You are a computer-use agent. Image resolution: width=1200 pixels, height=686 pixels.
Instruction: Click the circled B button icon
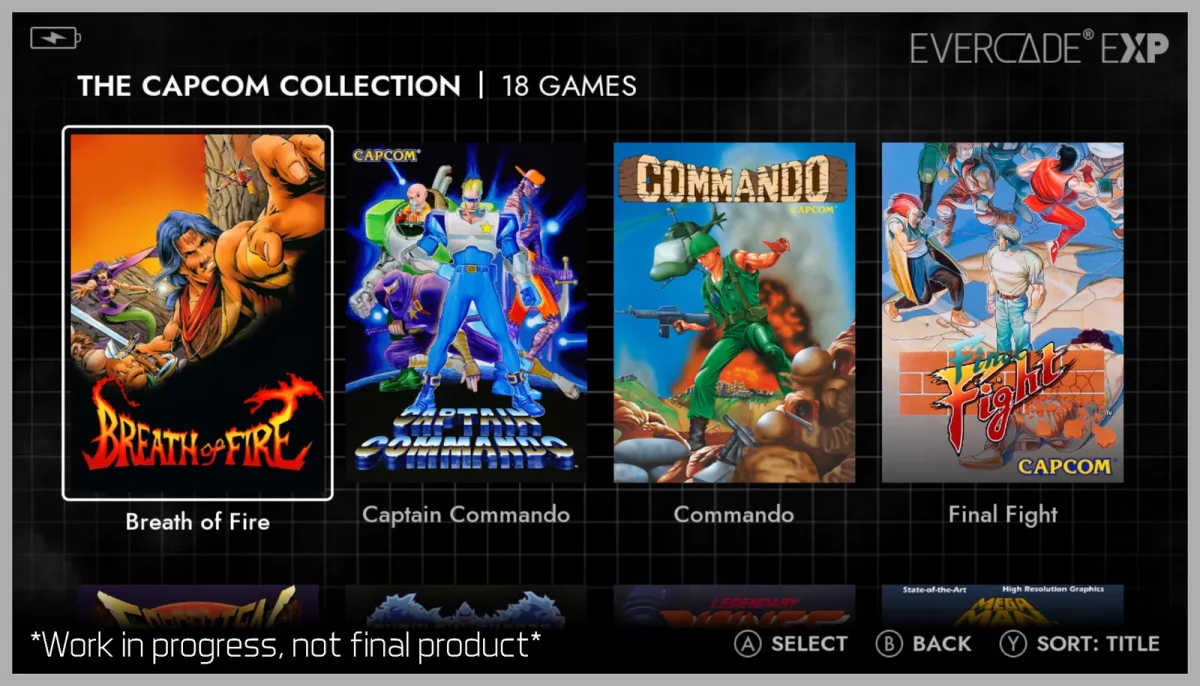[889, 644]
